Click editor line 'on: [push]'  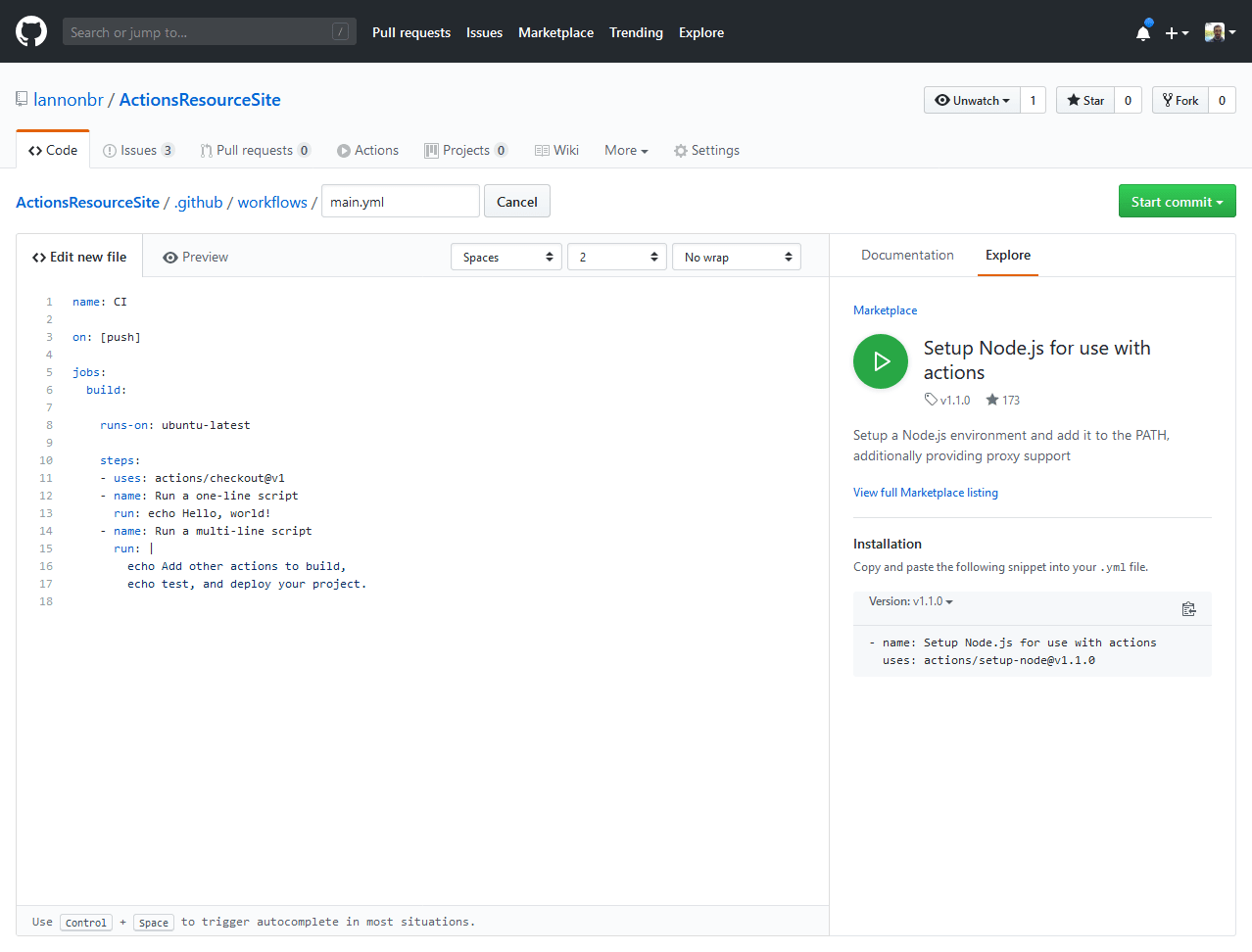coord(106,337)
